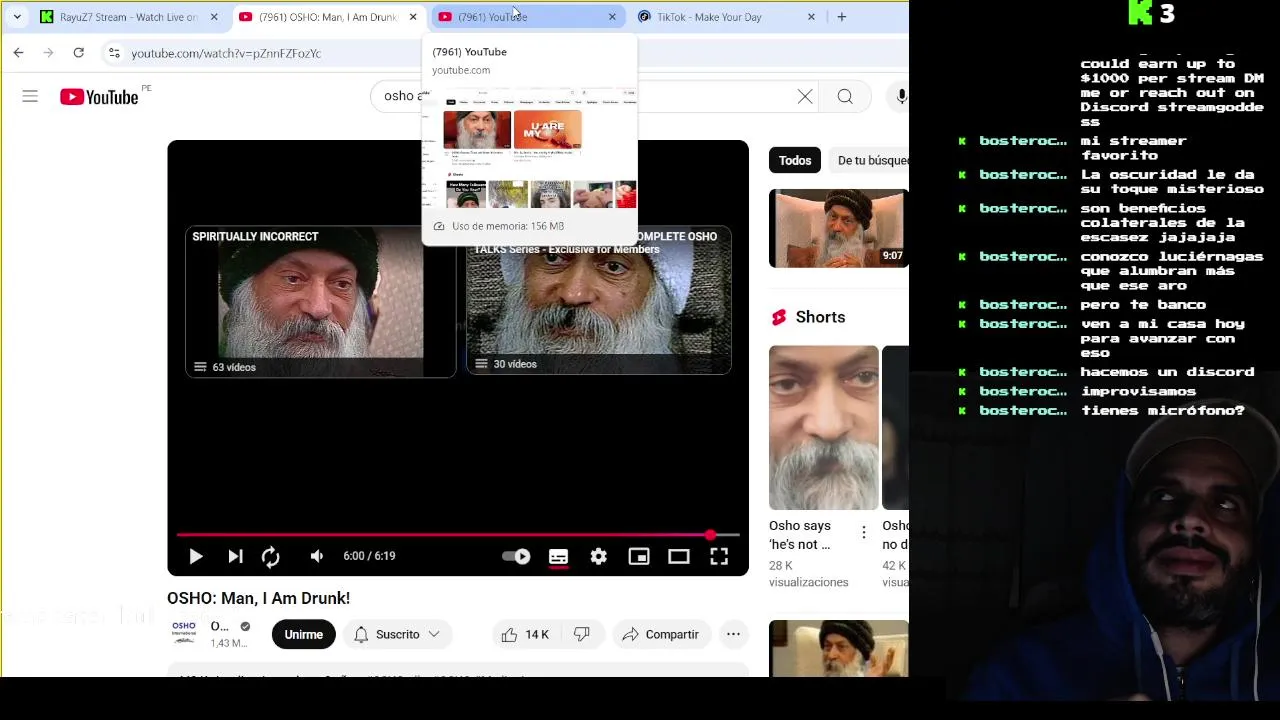Open the 'Osho says he's not' short

pos(823,428)
